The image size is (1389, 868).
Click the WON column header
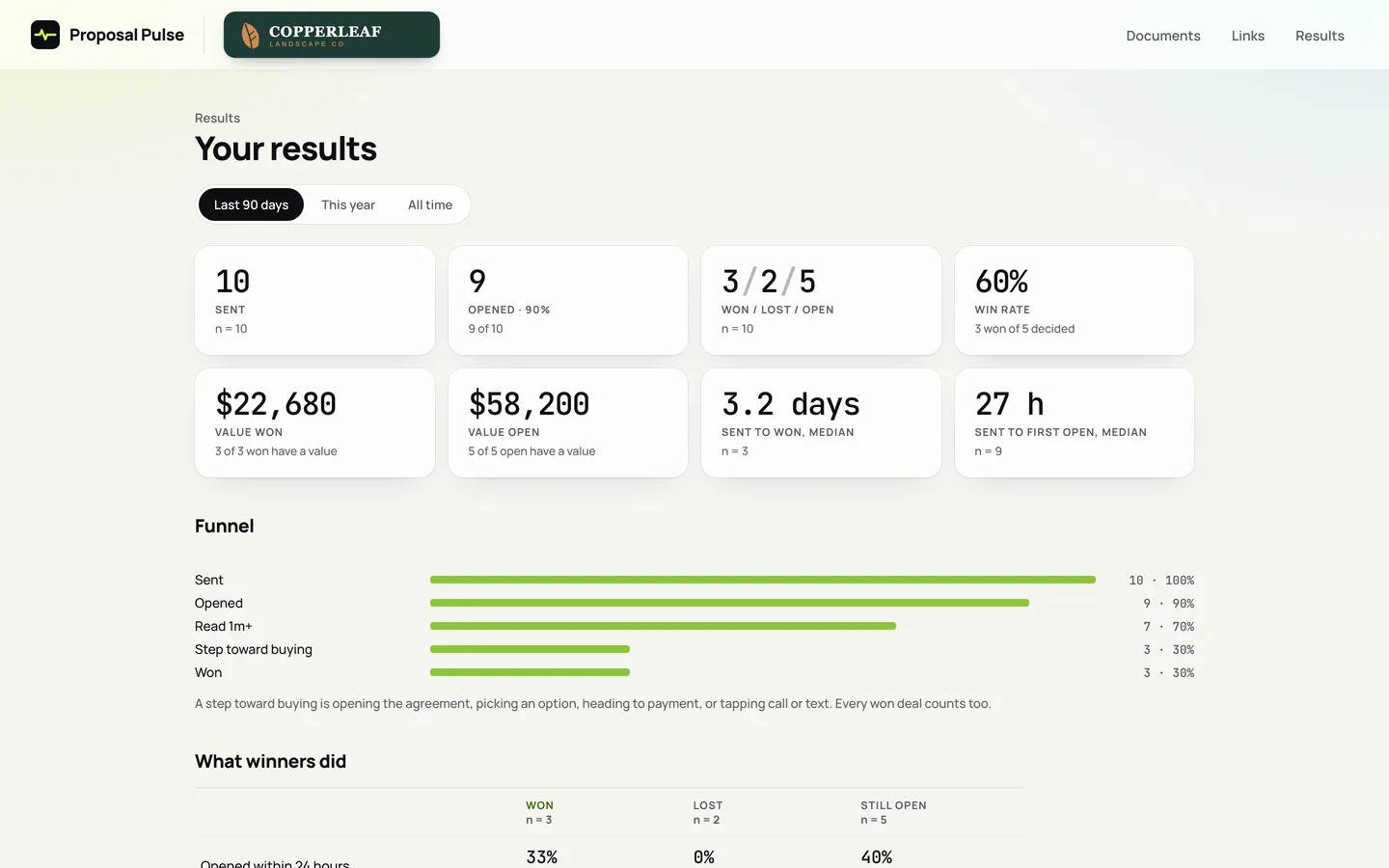[539, 805]
